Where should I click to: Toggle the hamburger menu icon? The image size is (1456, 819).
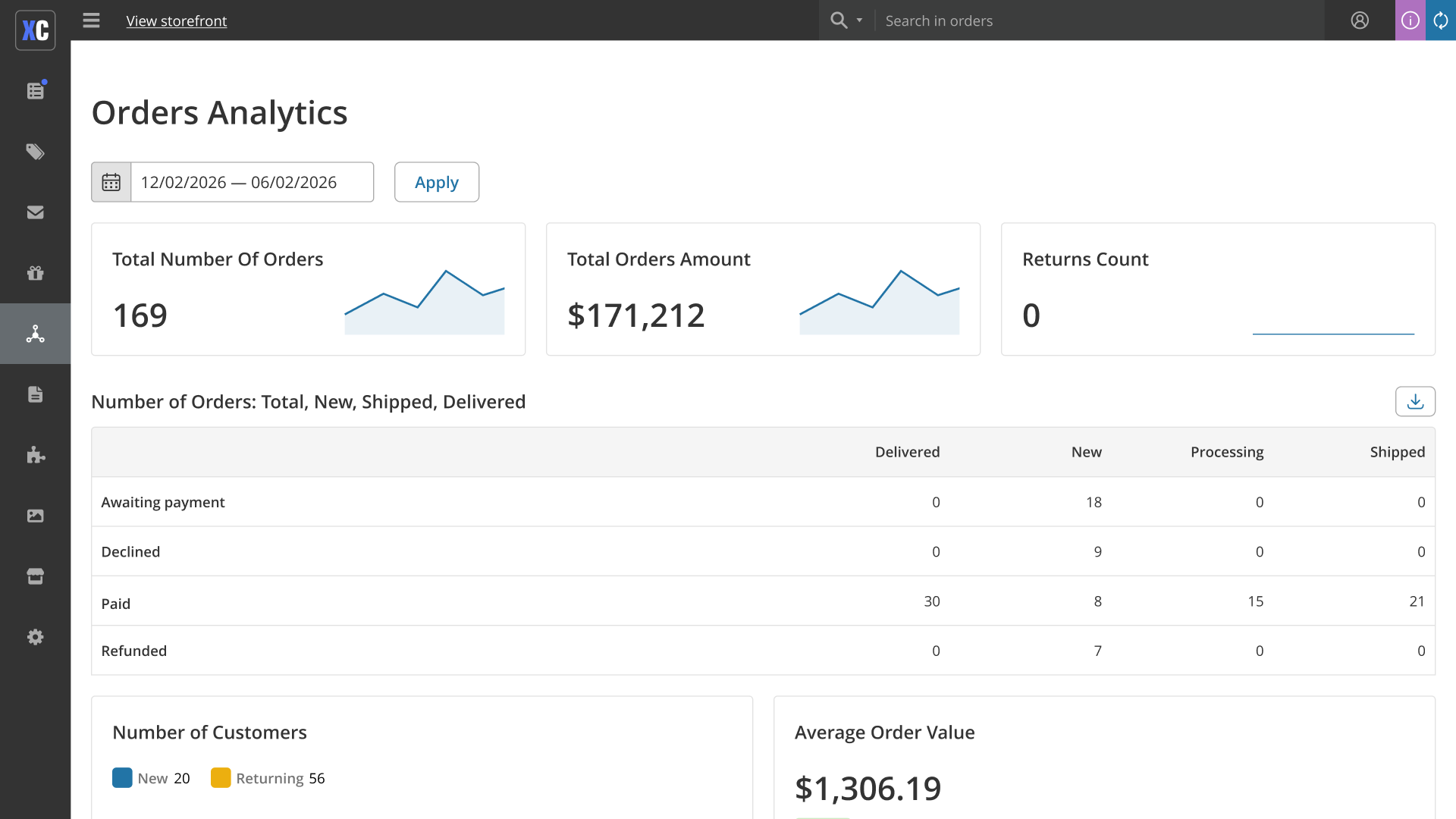point(91,20)
